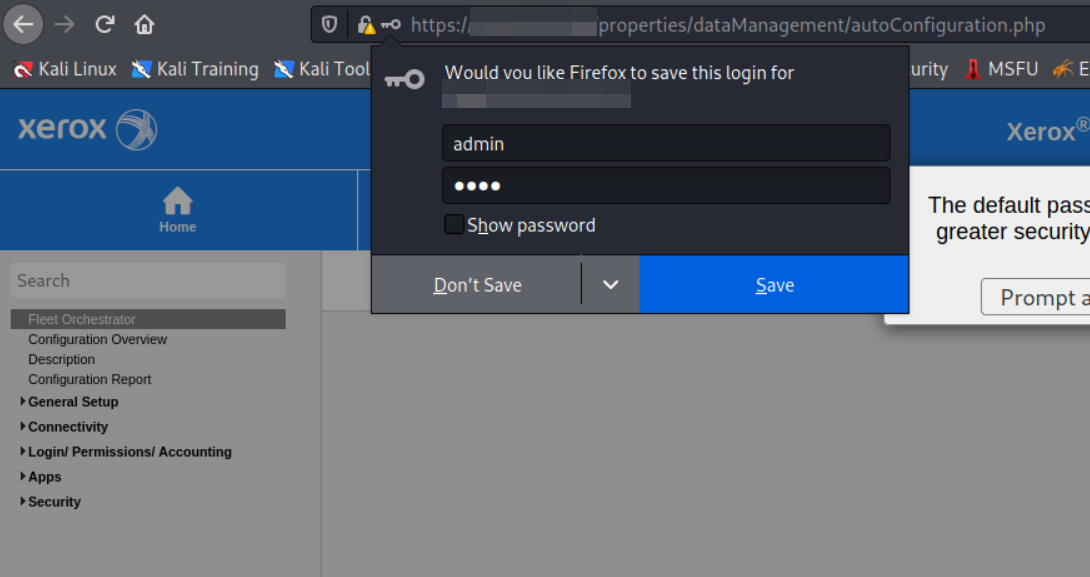Expand the Connectivity section
The image size is (1090, 577).
coord(64,427)
